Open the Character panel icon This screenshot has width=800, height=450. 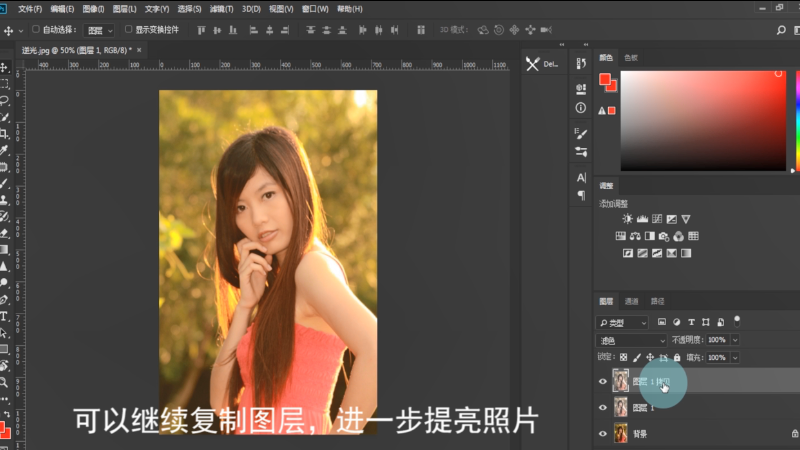(581, 178)
